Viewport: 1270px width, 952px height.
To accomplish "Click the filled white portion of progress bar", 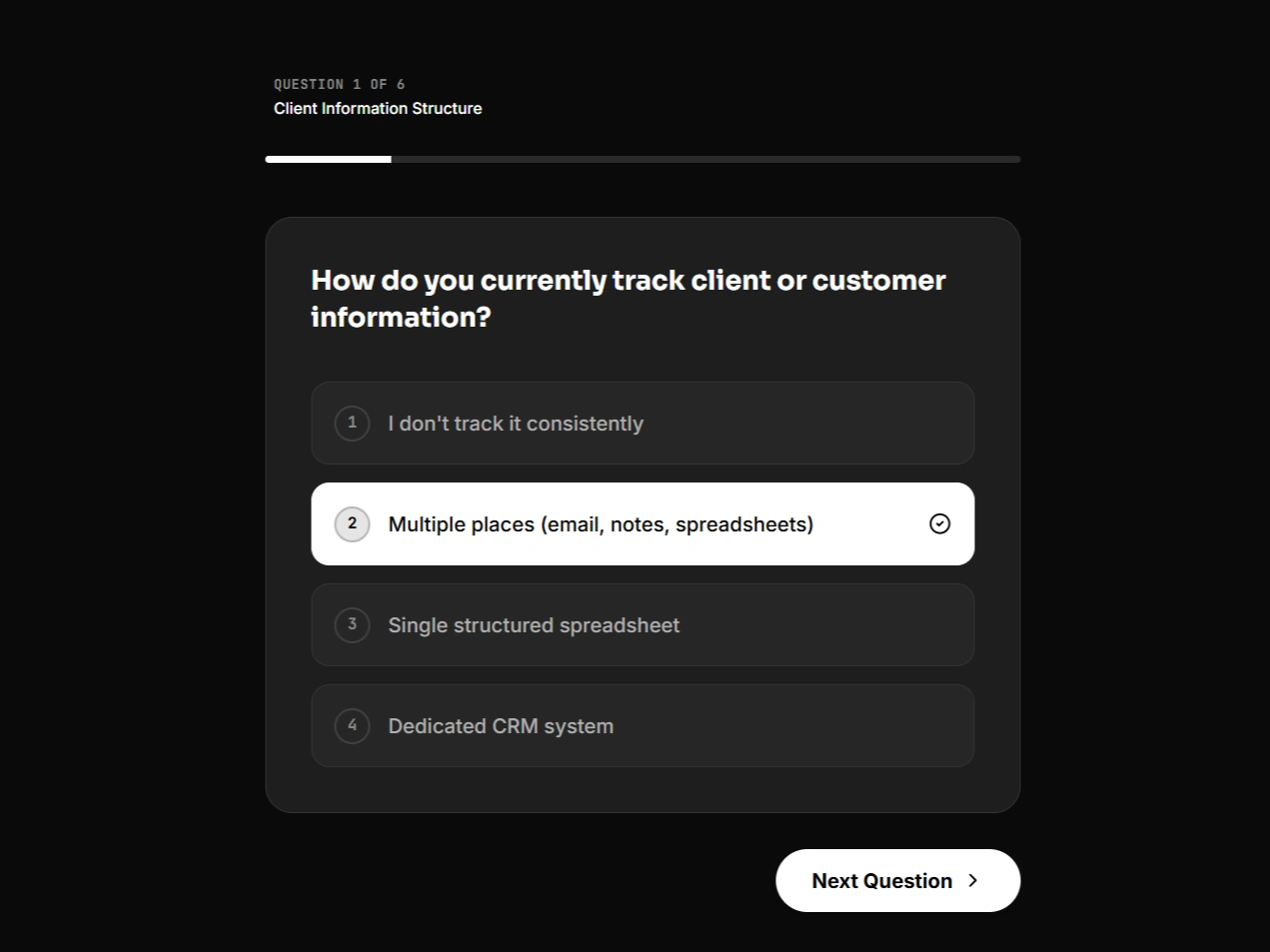I will tap(328, 159).
